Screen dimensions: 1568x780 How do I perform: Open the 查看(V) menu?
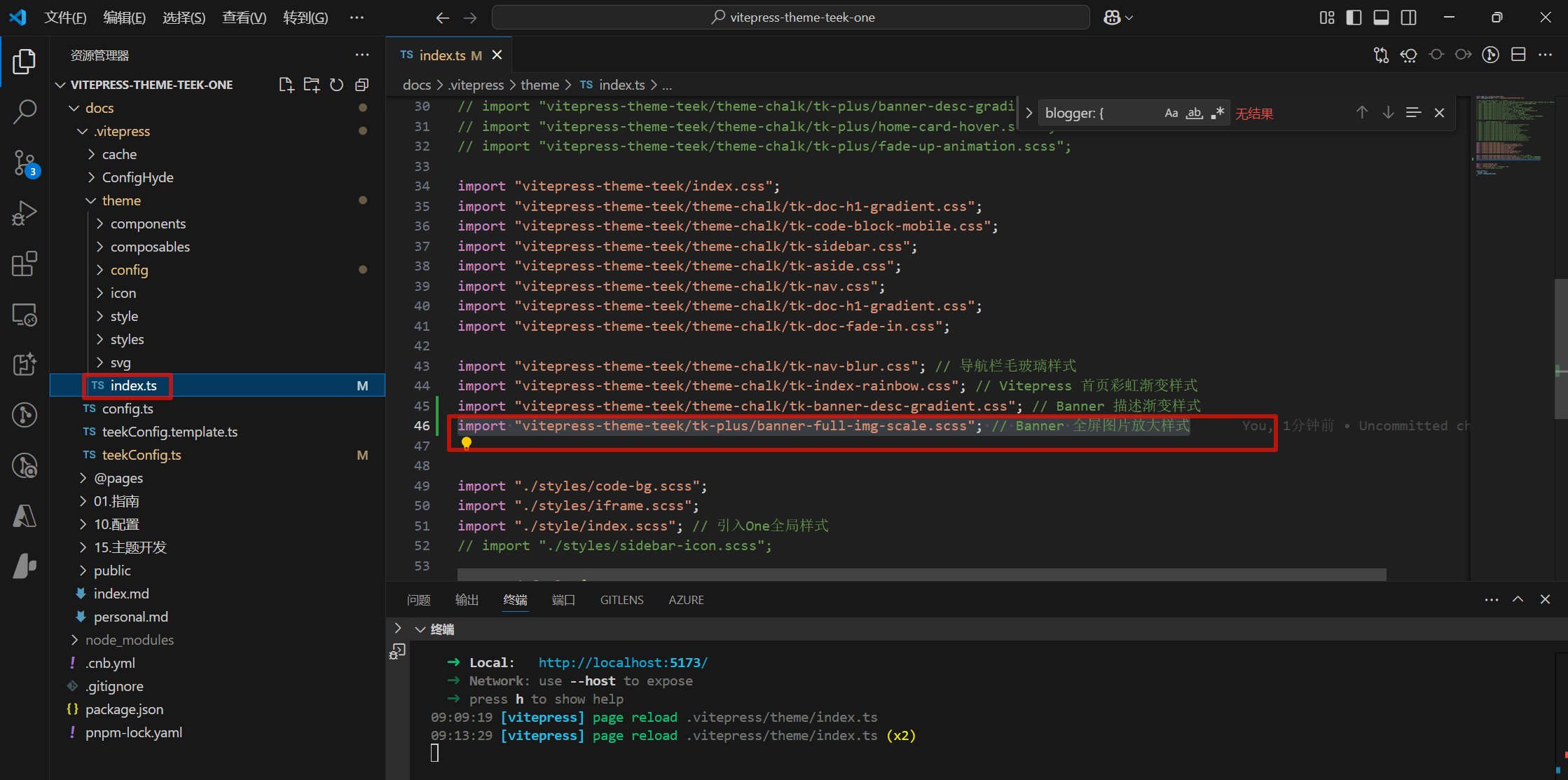coord(244,18)
